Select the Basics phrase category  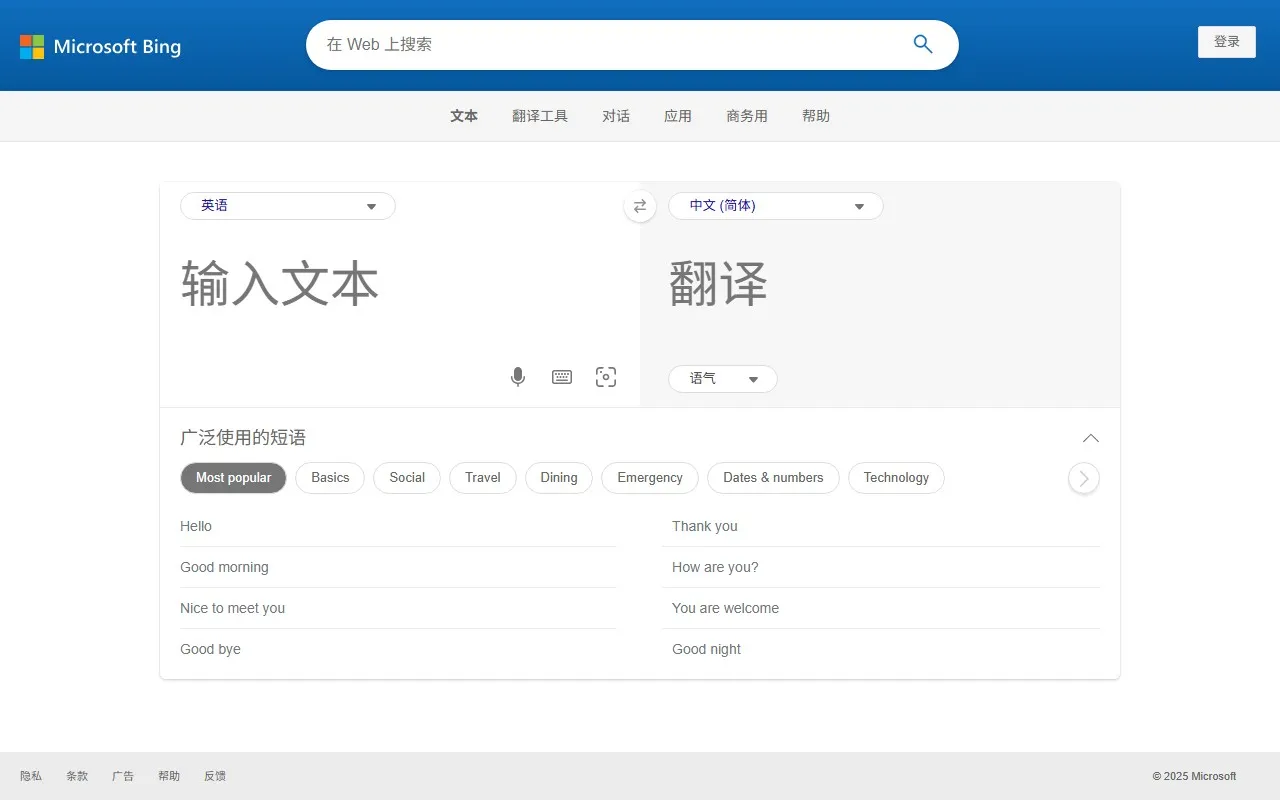pos(330,478)
